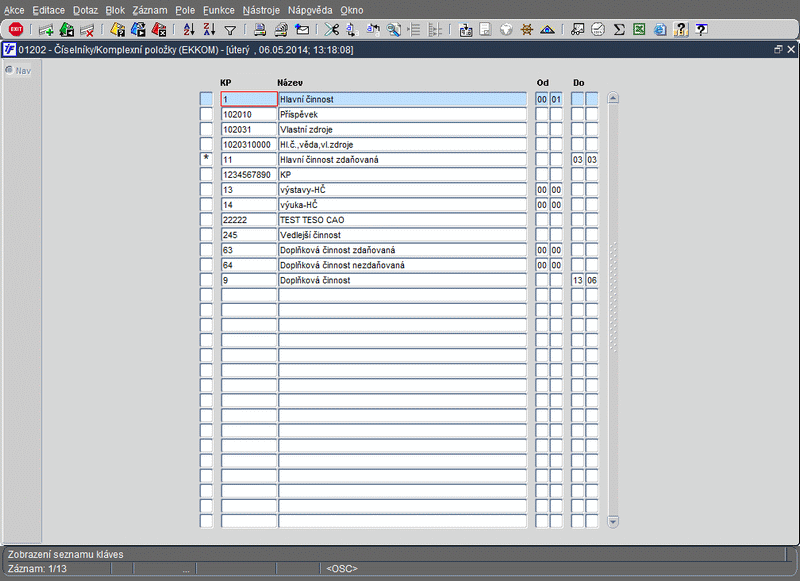Viewport: 800px width, 581px height.
Task: Click the Internet Explorer browser icon
Action: (660, 30)
